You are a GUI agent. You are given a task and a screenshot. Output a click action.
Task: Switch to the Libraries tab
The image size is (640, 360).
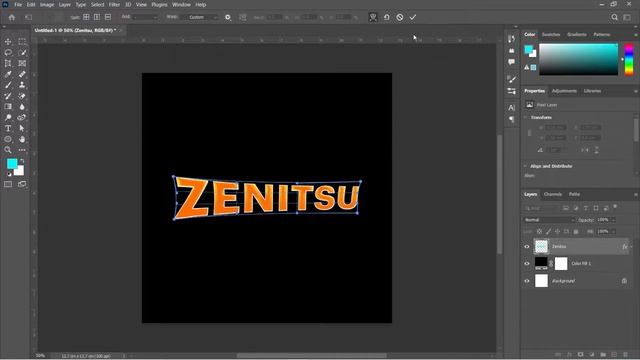592,91
